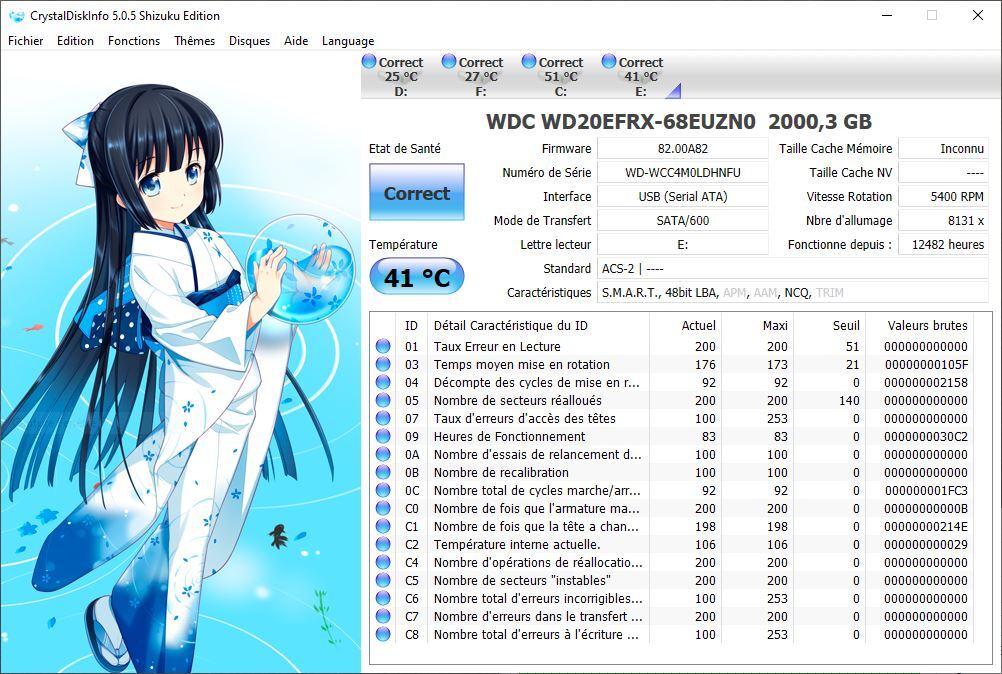The height and width of the screenshot is (674, 1002).
Task: Click the status orb for ID C1
Action: coord(383,526)
